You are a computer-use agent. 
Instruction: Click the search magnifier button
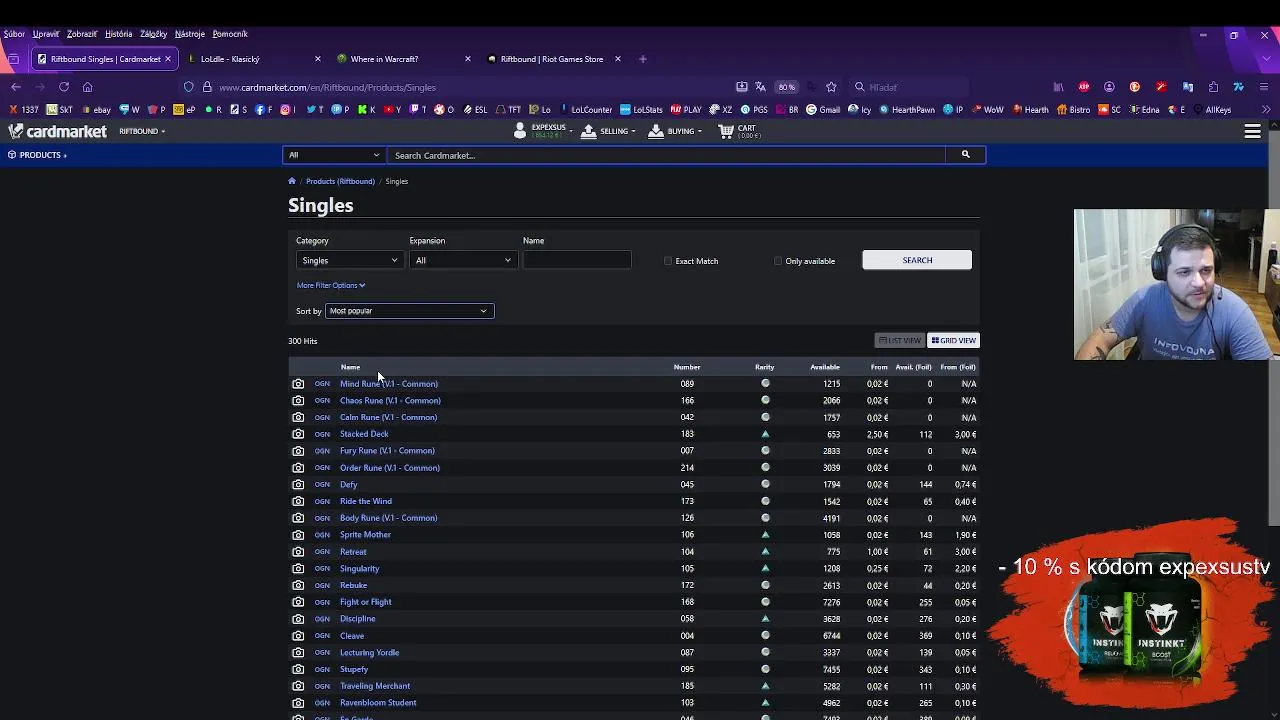(965, 155)
